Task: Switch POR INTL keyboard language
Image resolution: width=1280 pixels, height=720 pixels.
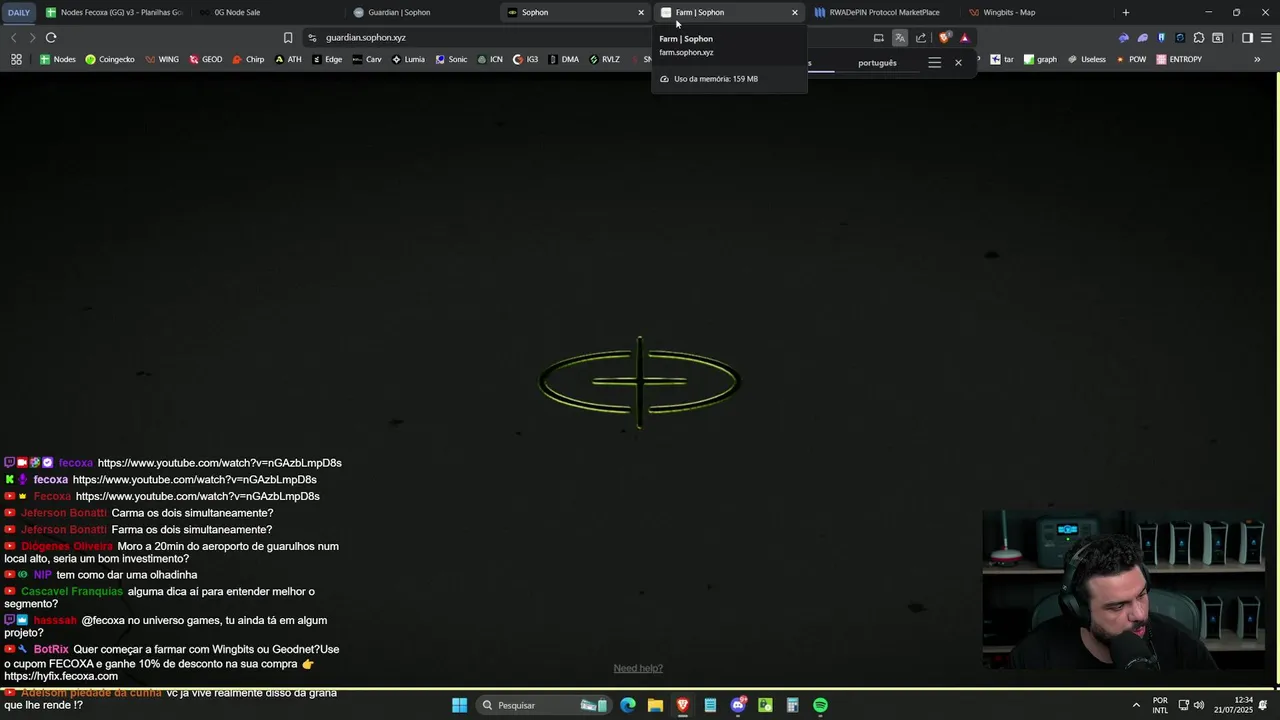Action: 1160,705
